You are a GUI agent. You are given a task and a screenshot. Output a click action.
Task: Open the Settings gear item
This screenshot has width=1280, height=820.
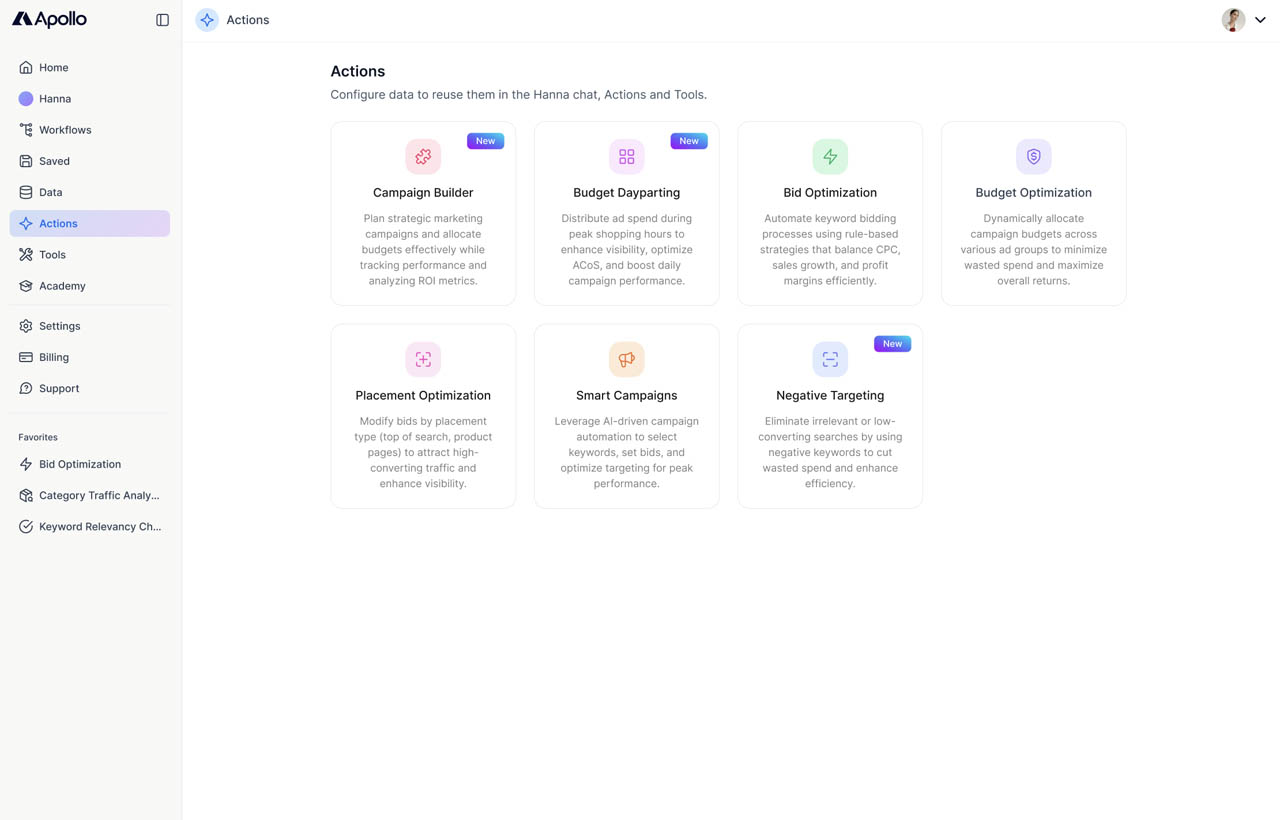tap(59, 326)
